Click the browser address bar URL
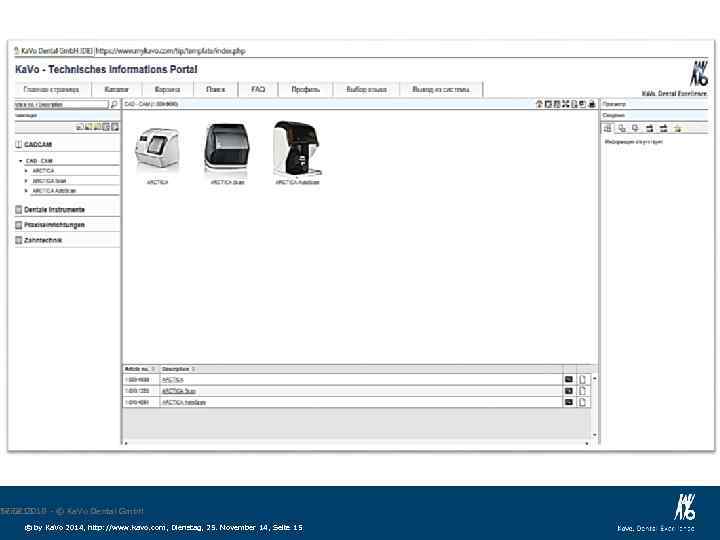 tap(170, 51)
